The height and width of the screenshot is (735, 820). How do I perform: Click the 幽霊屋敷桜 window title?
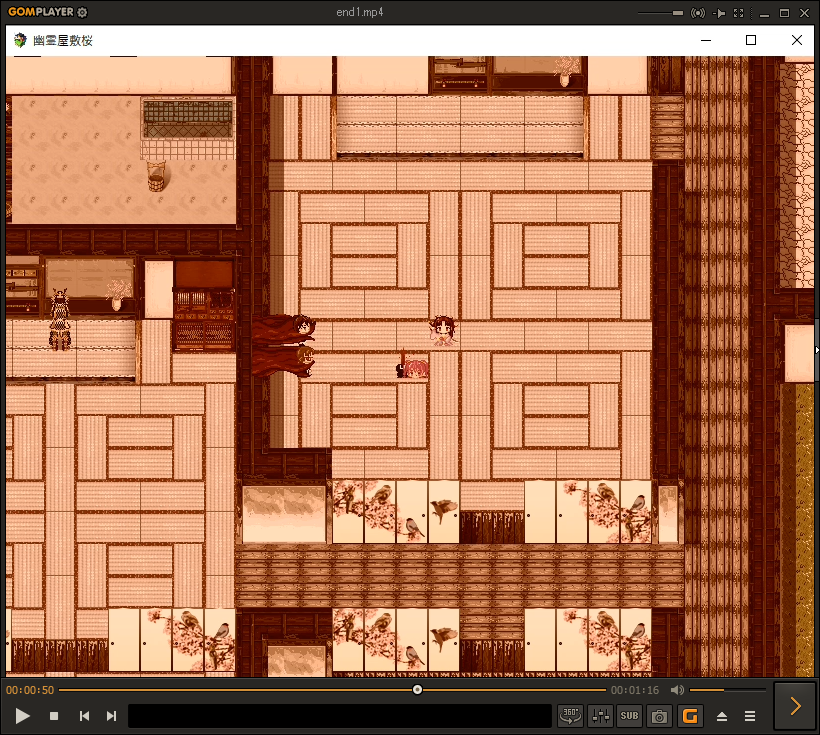pyautogui.click(x=63, y=40)
